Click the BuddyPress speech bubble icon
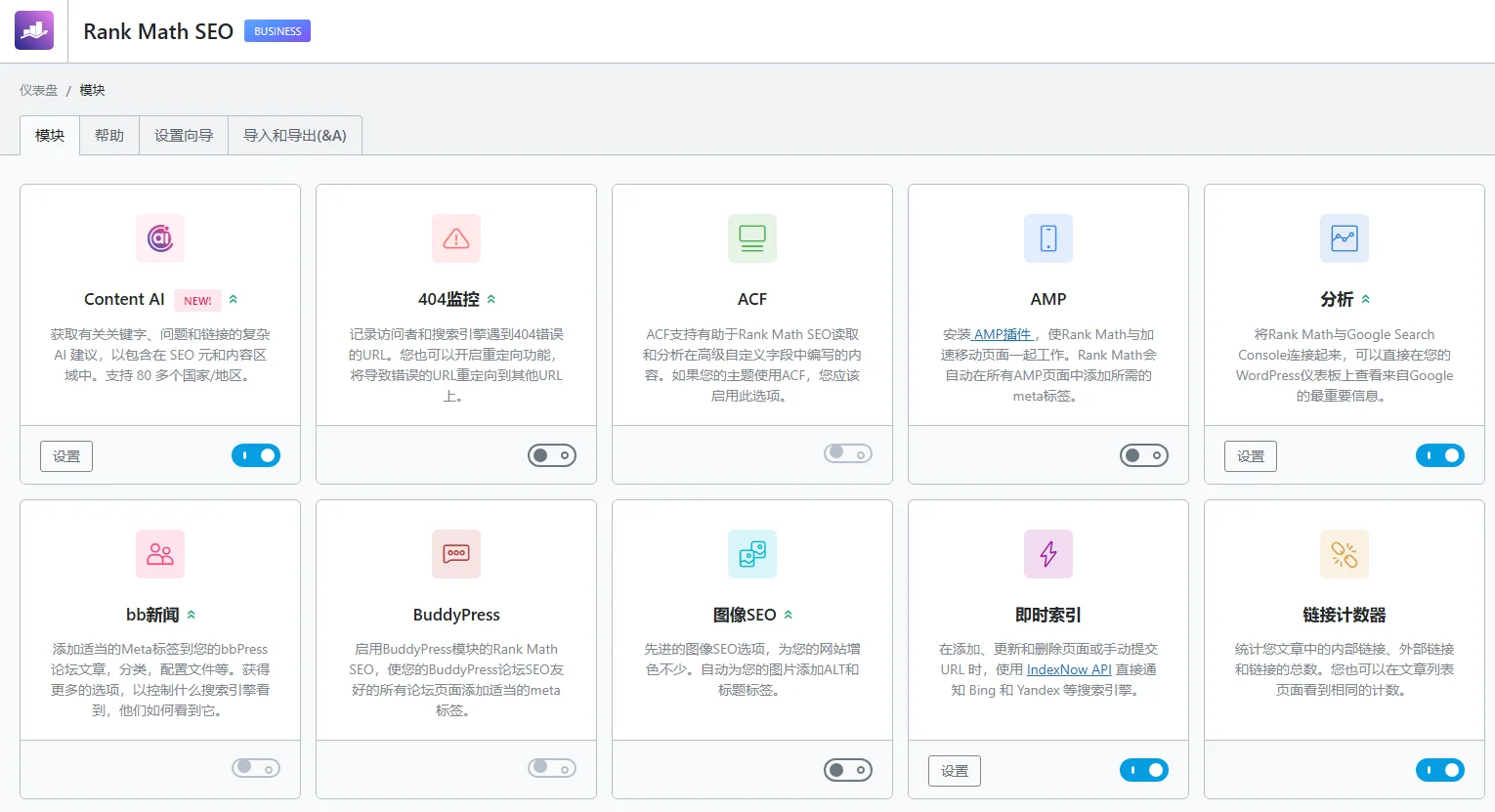 coord(455,553)
